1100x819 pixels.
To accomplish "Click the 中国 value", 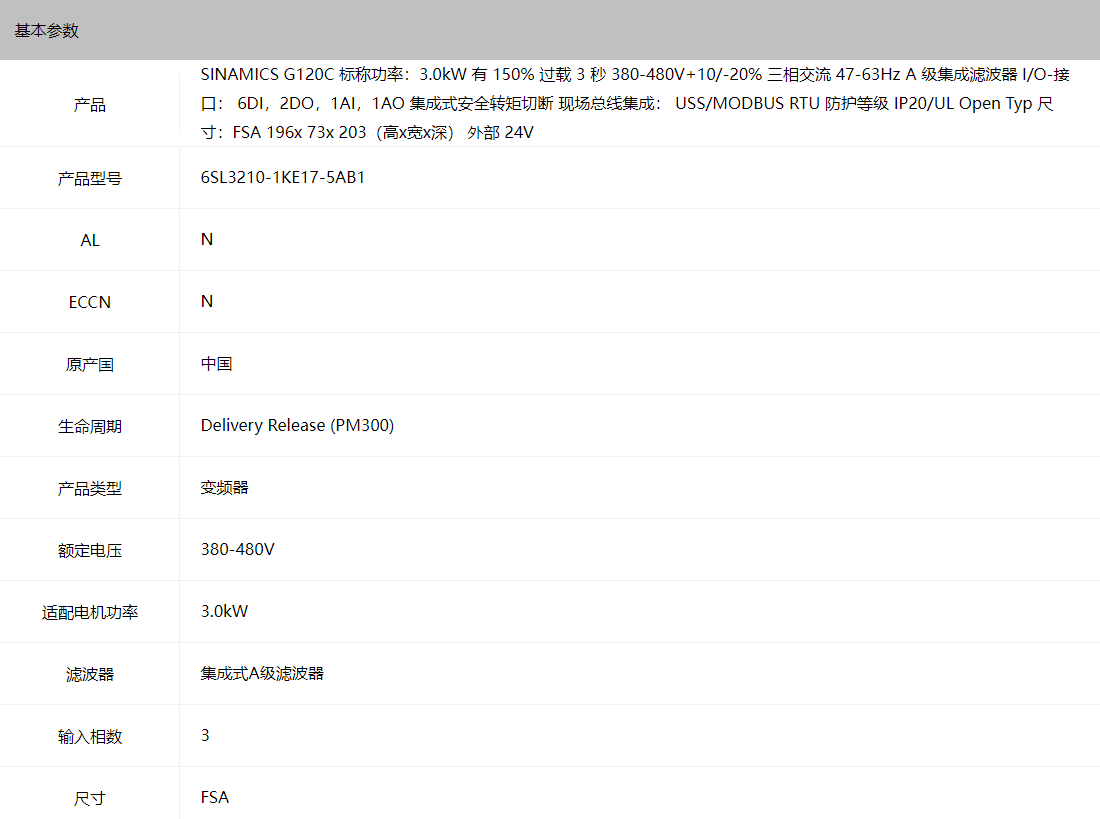I will tap(216, 364).
